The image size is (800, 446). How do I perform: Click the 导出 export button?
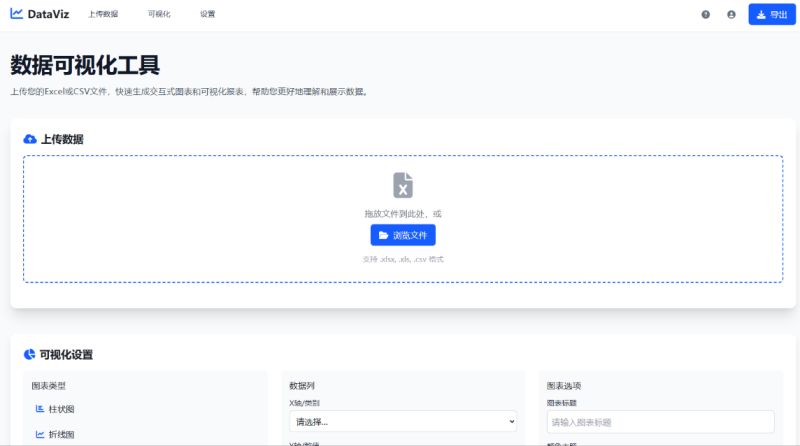tap(772, 14)
